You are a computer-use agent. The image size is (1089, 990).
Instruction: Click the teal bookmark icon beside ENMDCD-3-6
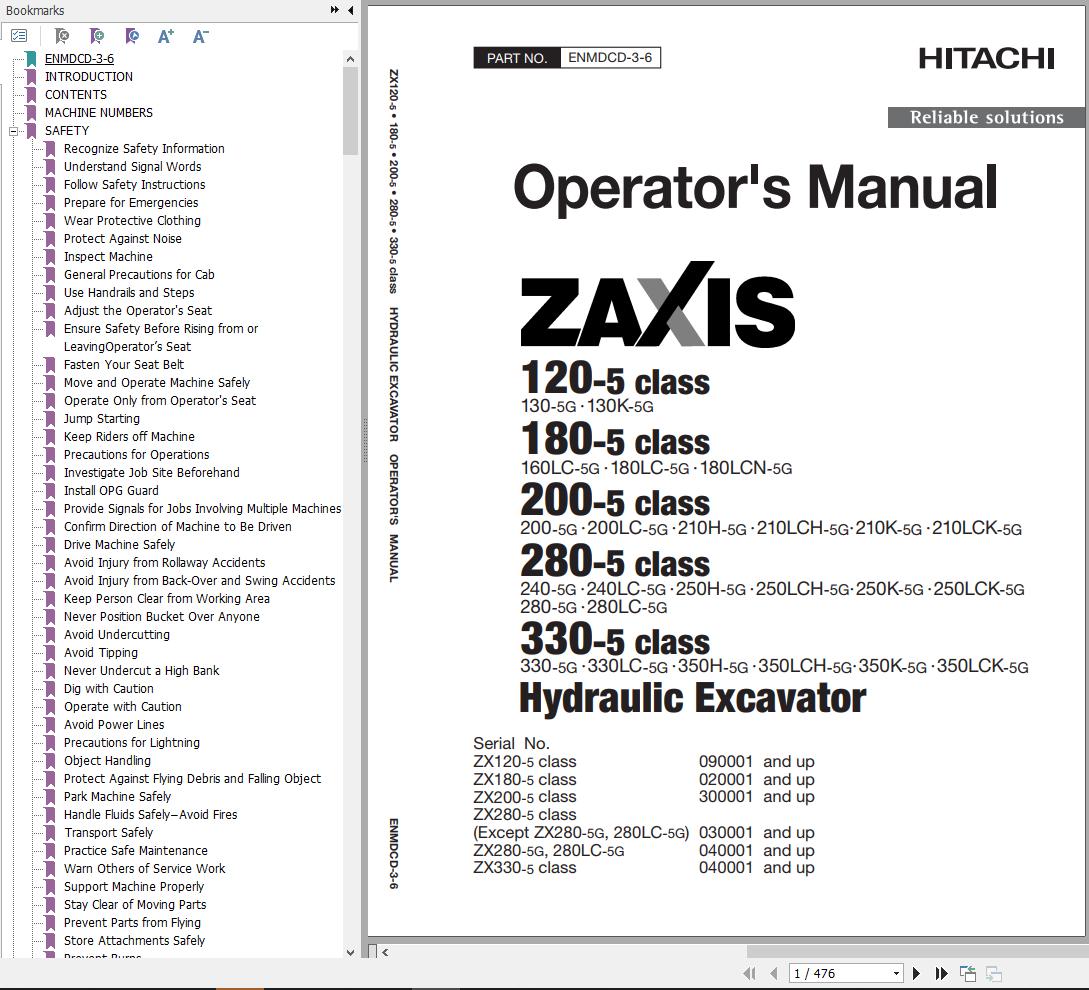(31, 58)
